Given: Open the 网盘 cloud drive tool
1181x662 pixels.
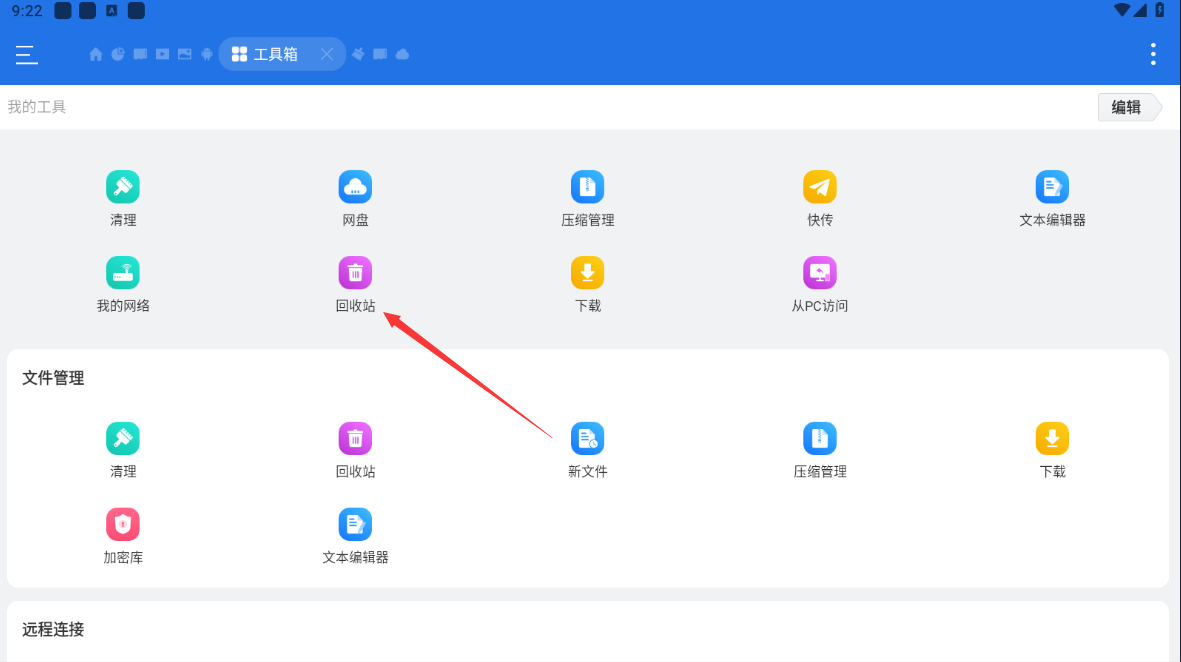Looking at the screenshot, I should click(x=355, y=186).
